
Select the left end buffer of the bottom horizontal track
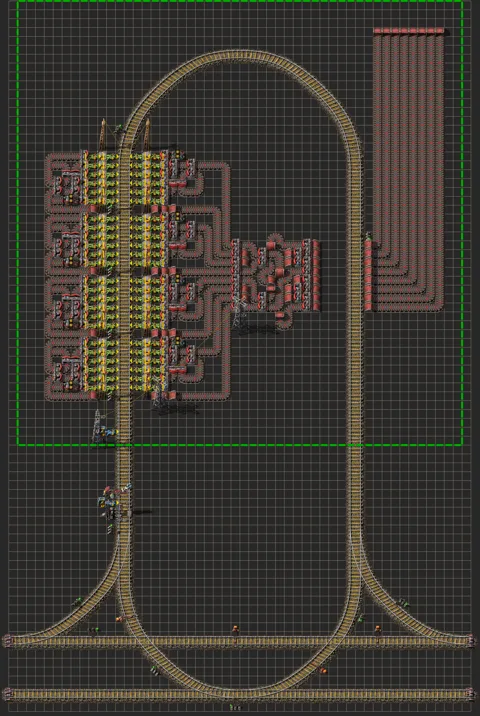tap(6, 695)
